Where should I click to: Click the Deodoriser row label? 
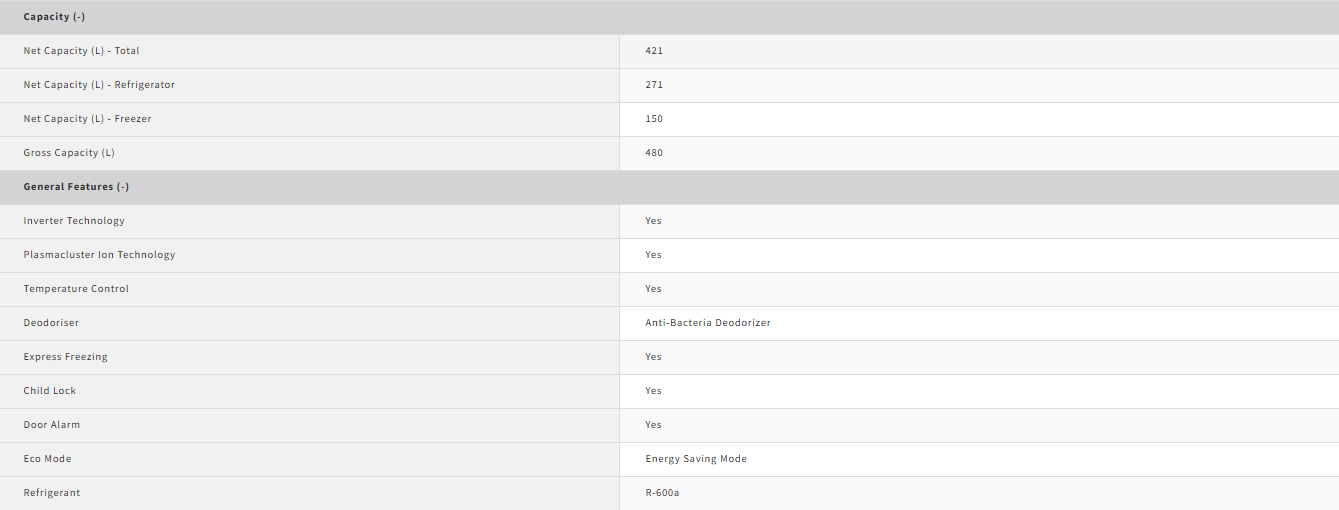coord(51,323)
